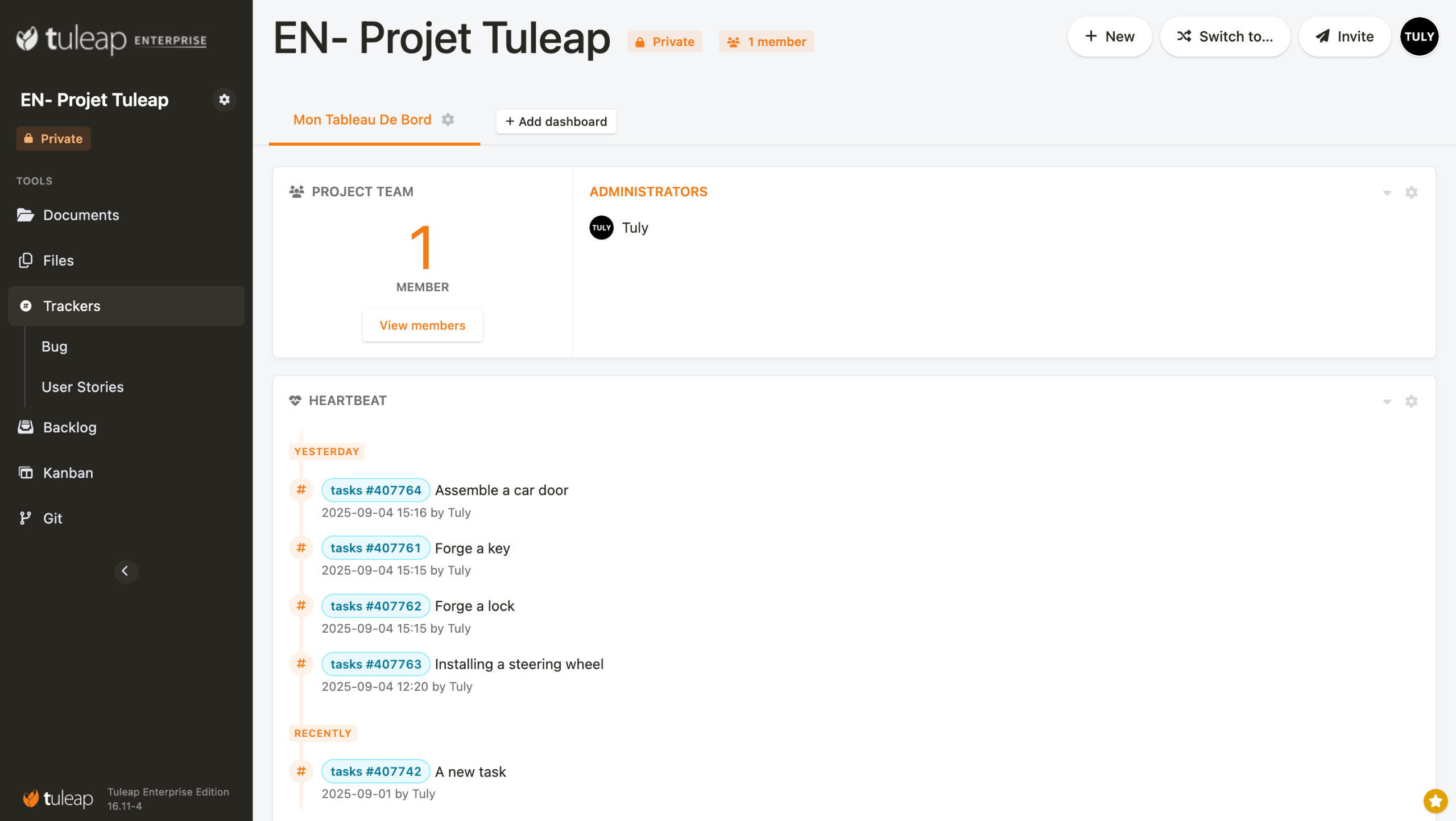
Task: Open tasks #407764 artifact link
Action: (x=375, y=490)
